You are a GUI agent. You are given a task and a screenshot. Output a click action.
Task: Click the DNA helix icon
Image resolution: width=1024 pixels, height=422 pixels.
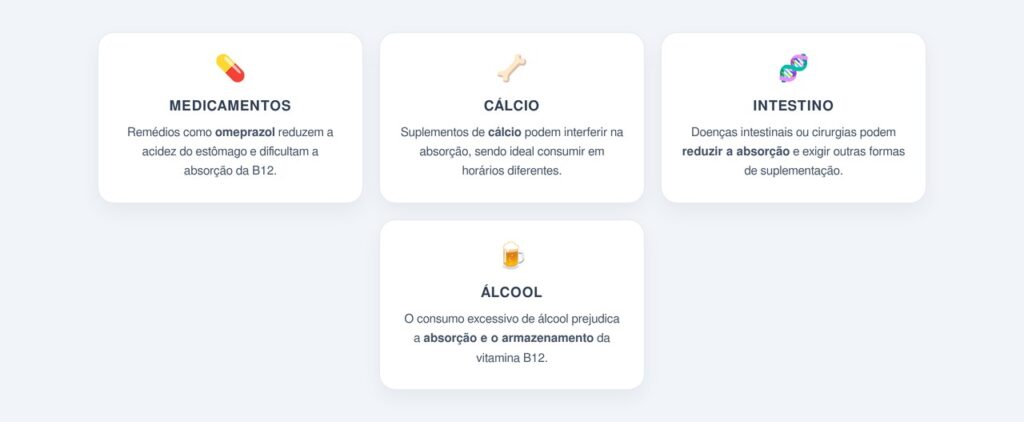tap(793, 68)
